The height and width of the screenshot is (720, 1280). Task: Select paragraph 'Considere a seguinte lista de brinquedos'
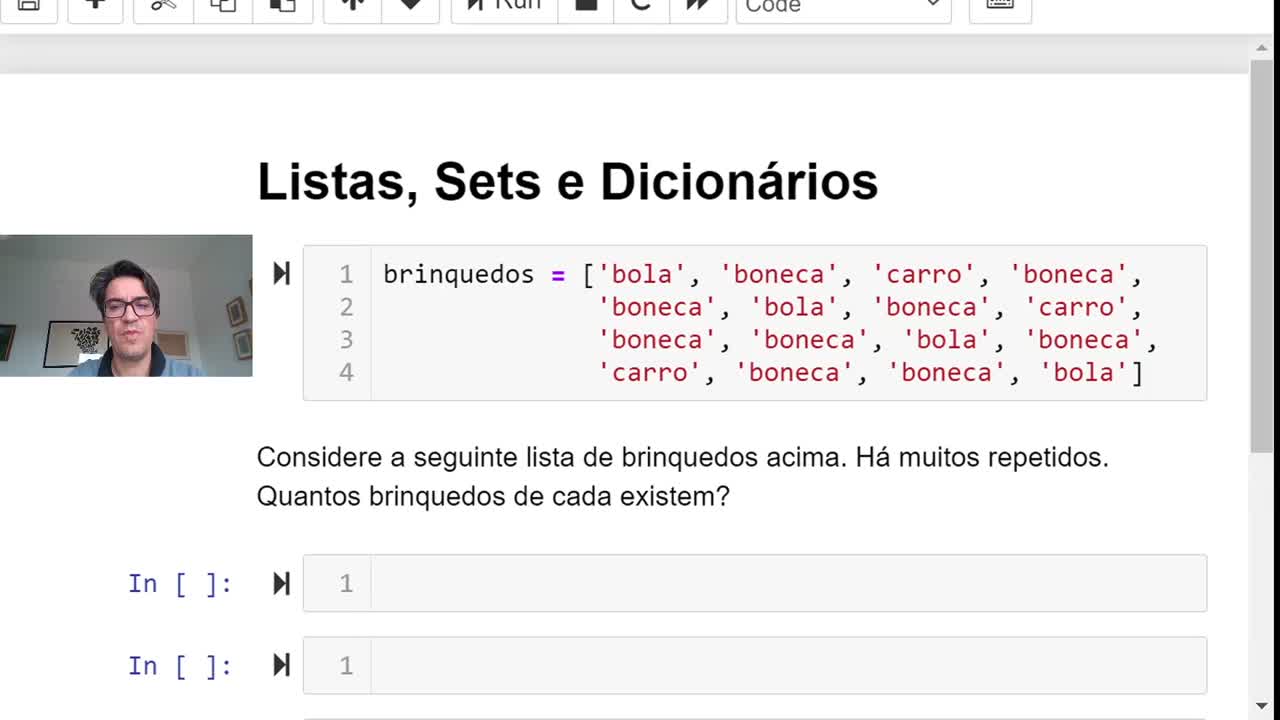coord(683,458)
